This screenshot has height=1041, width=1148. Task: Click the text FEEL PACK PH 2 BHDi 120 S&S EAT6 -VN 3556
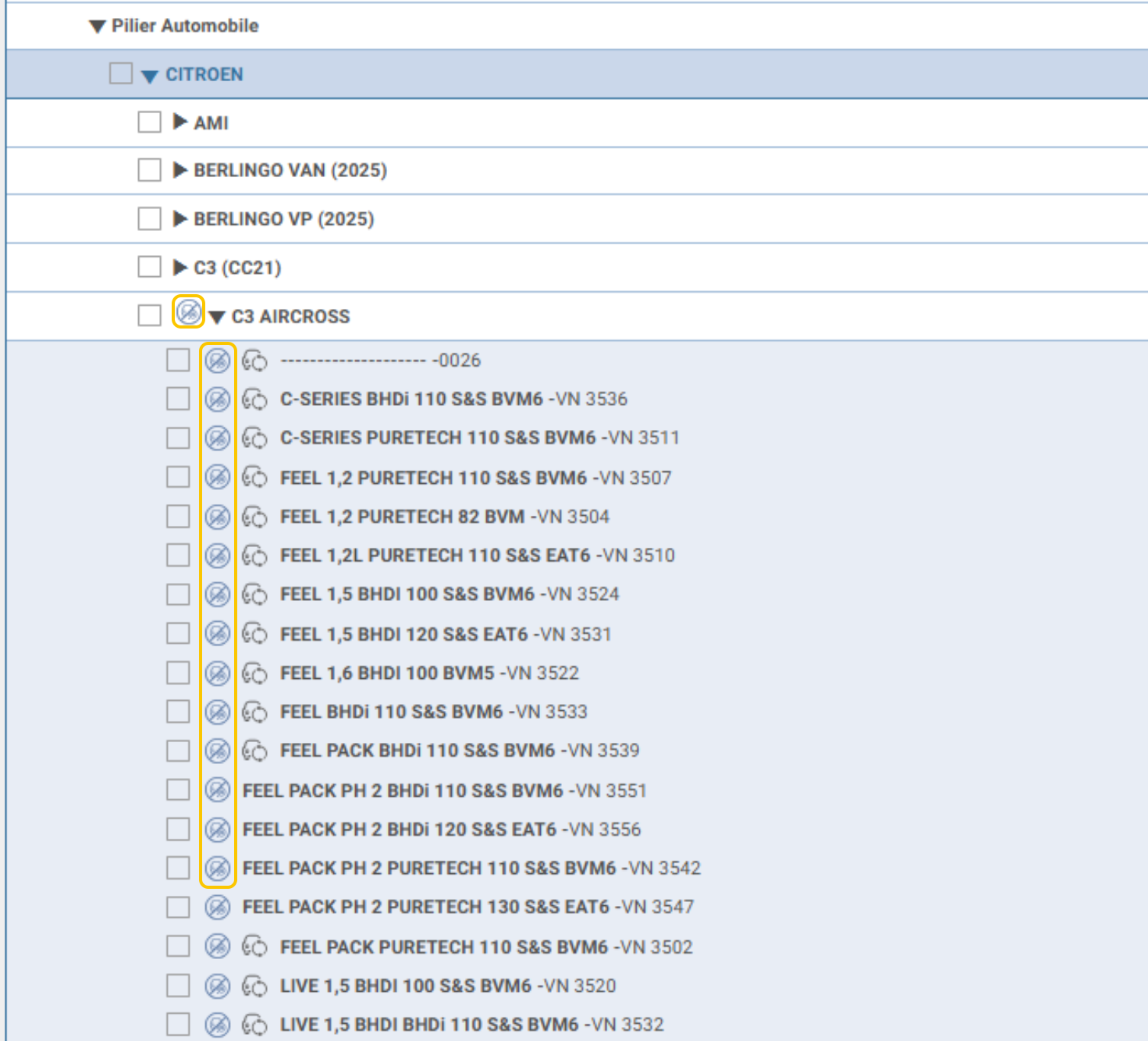point(442,829)
